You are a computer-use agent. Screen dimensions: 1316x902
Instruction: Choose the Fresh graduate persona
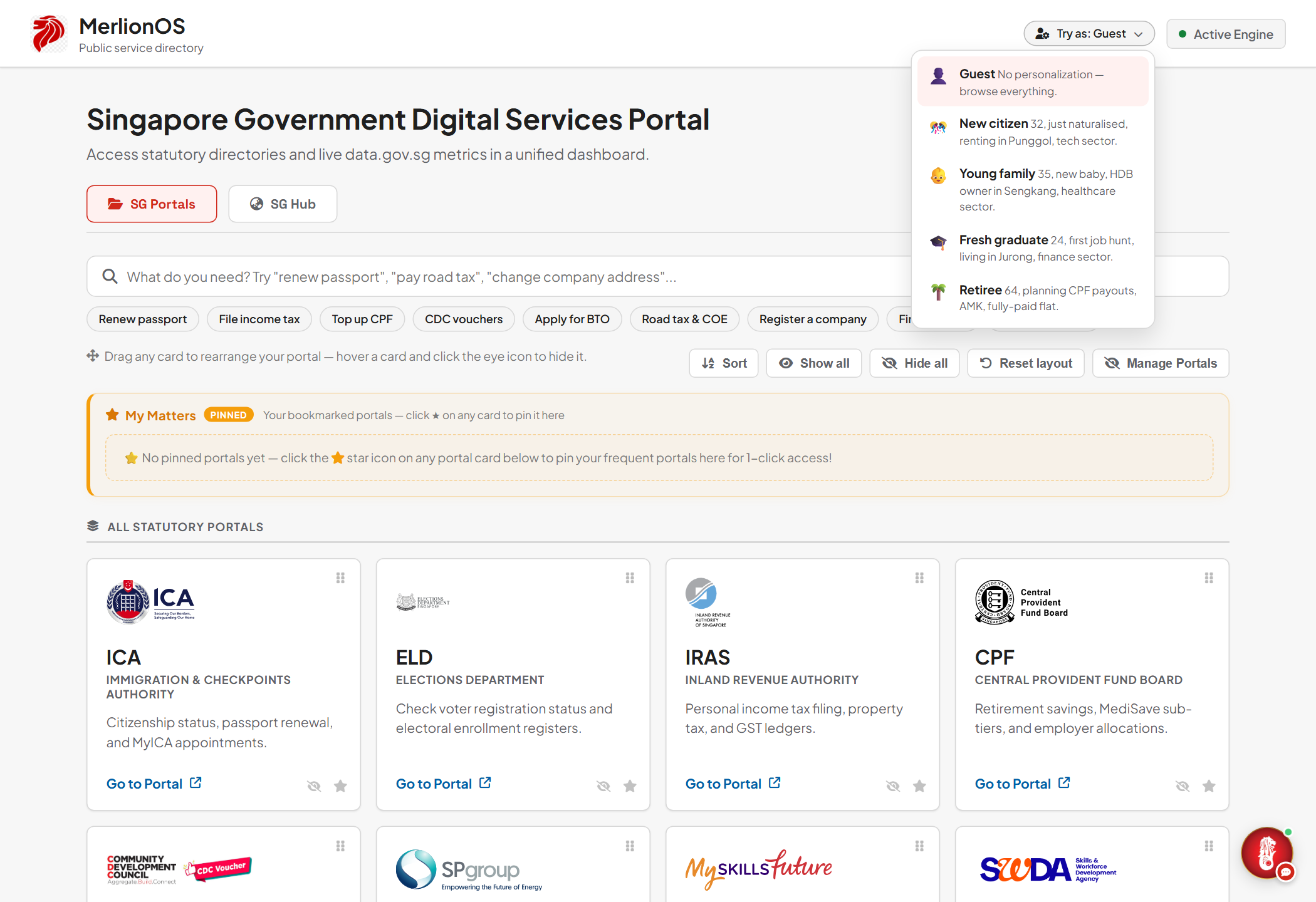(1033, 248)
